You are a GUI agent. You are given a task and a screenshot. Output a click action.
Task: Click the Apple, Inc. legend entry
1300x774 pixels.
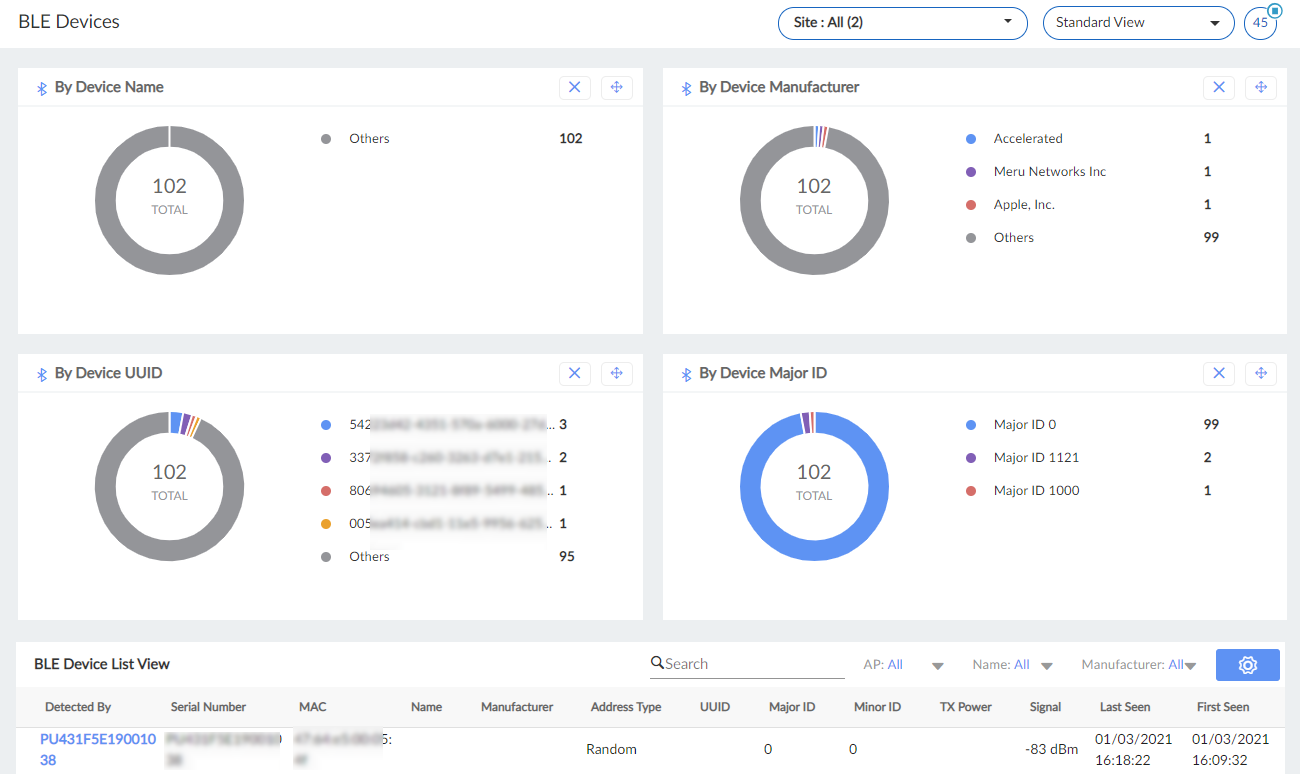click(x=1024, y=204)
